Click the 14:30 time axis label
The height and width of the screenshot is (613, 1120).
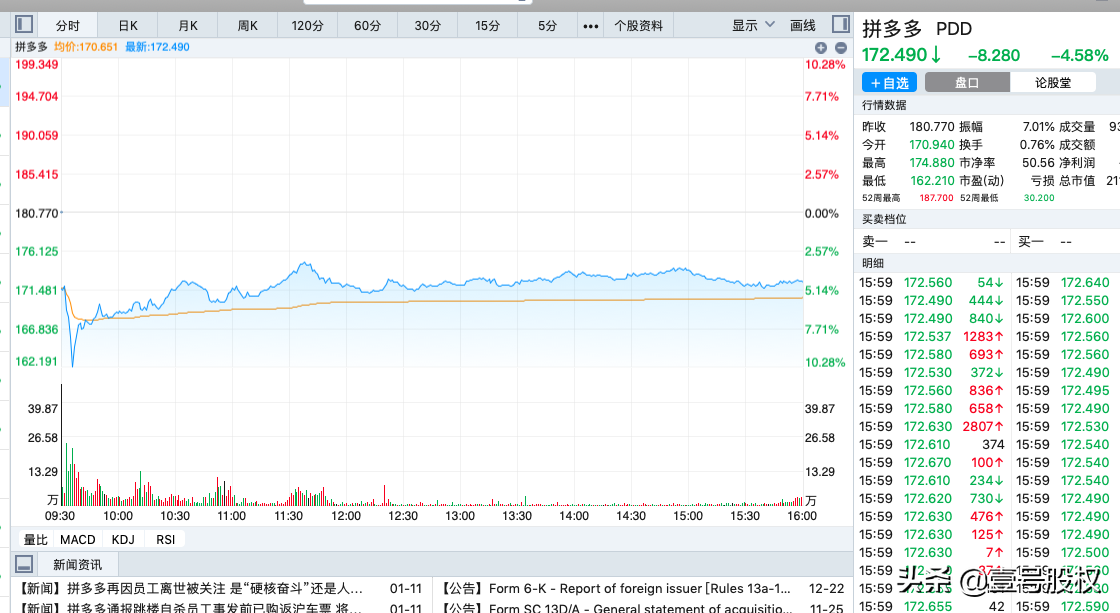(x=631, y=516)
